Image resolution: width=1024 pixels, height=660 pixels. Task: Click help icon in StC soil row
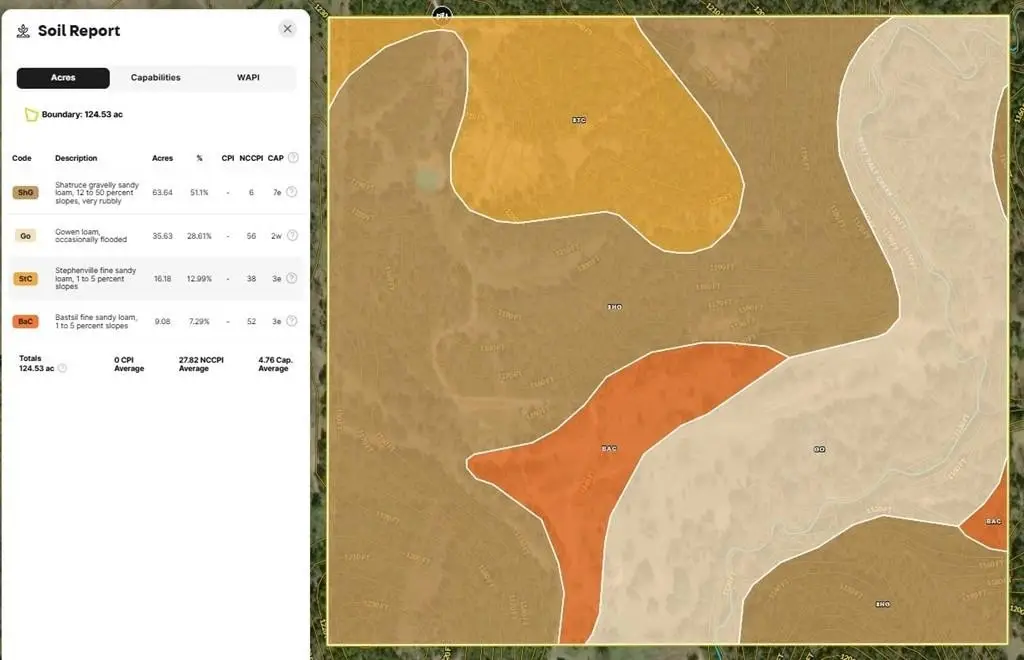[x=292, y=279]
